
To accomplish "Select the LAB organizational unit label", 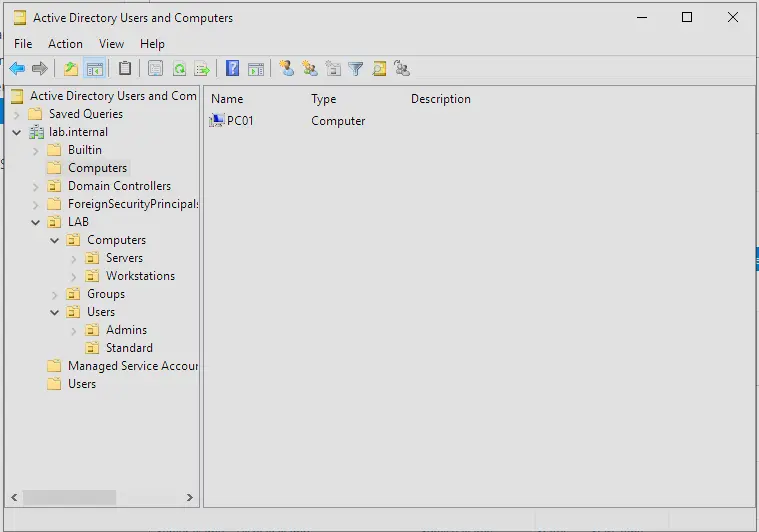I will tap(78, 222).
